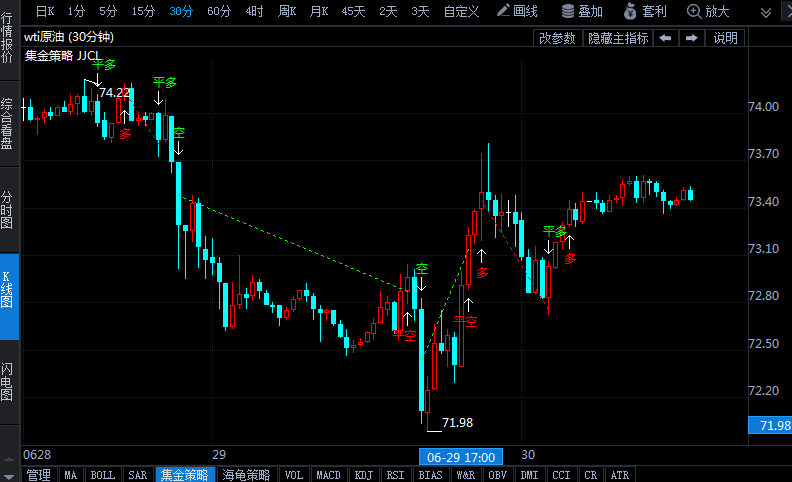Click the 06-29 17:00 time marker

click(461, 457)
